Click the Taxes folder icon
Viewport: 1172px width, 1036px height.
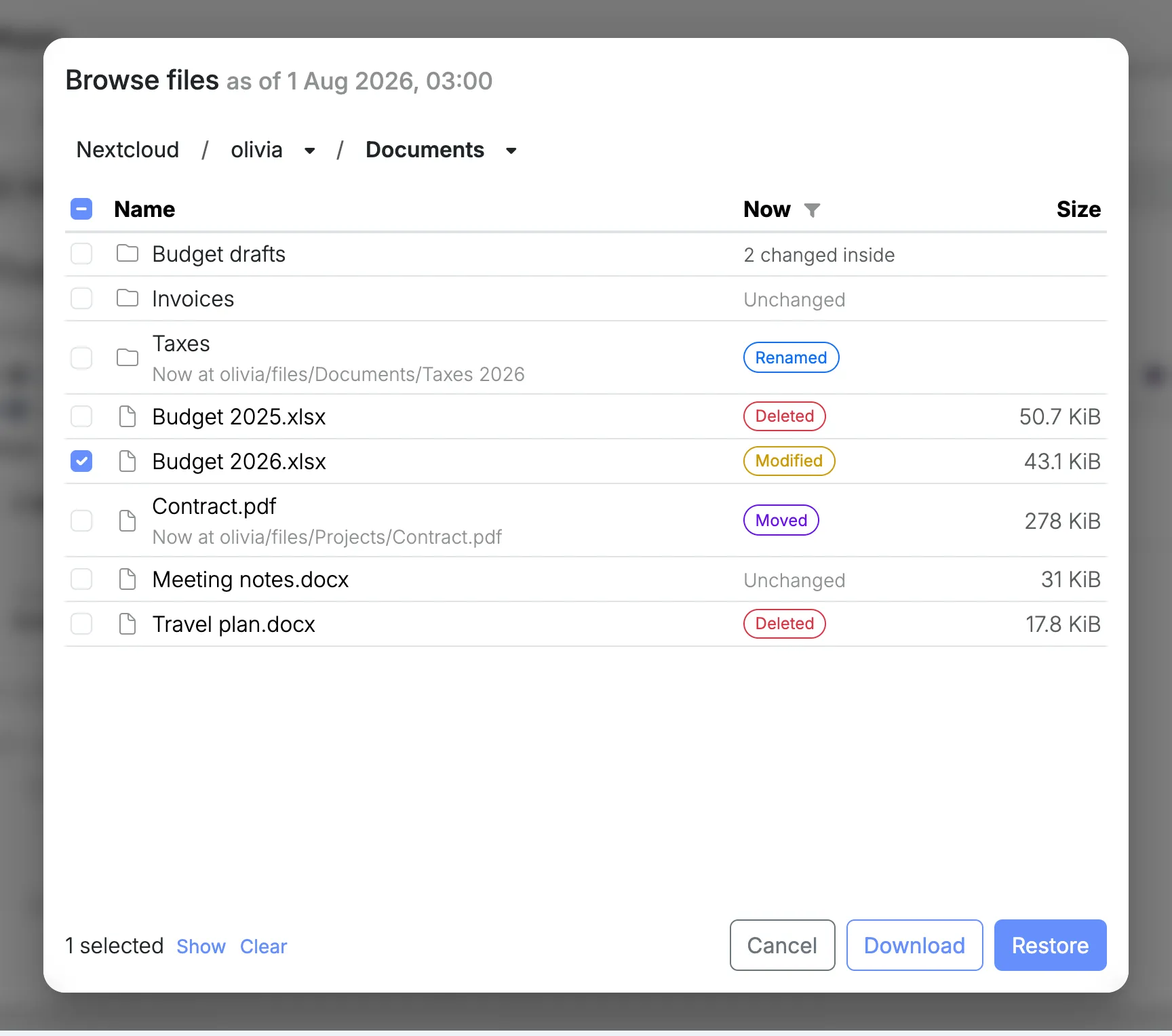pos(128,357)
